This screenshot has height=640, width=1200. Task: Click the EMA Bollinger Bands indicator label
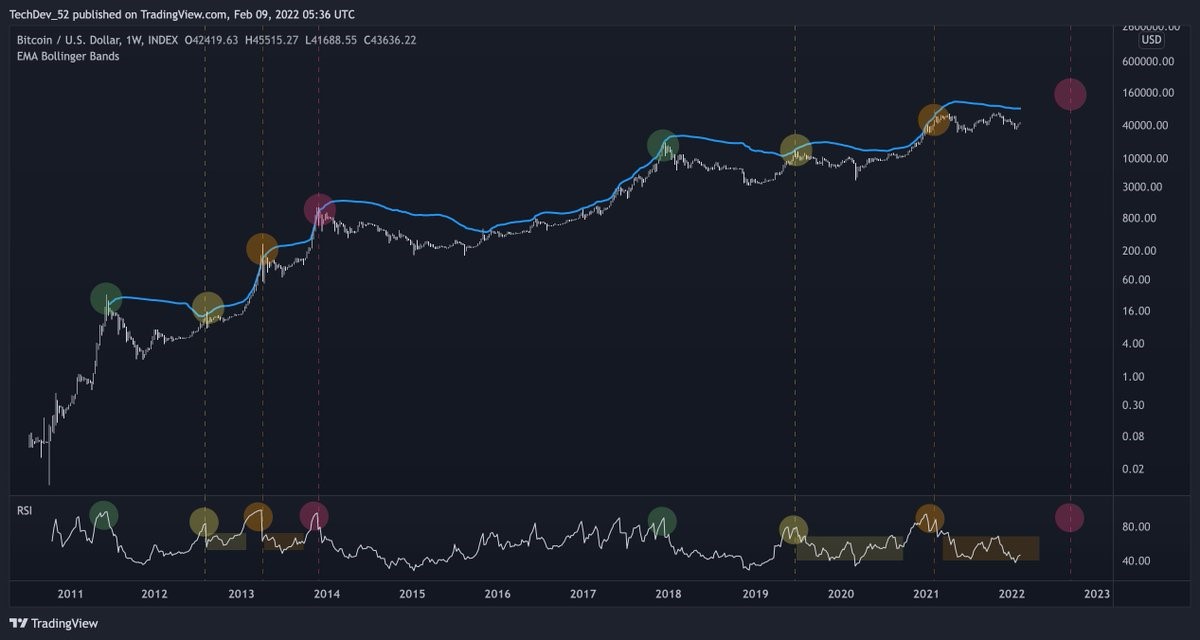point(68,57)
